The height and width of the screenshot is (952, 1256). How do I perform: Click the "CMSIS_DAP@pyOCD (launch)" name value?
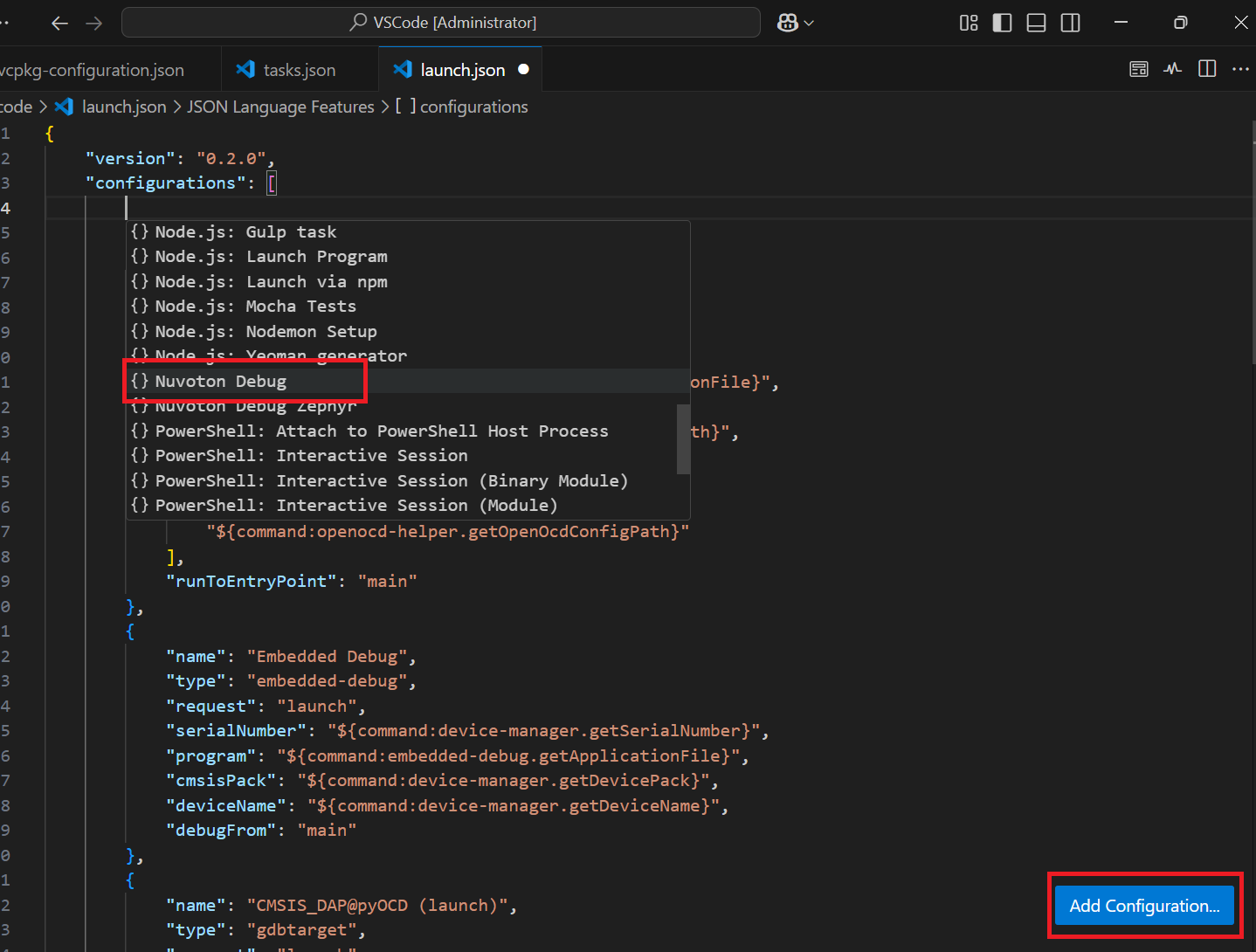[x=377, y=906]
